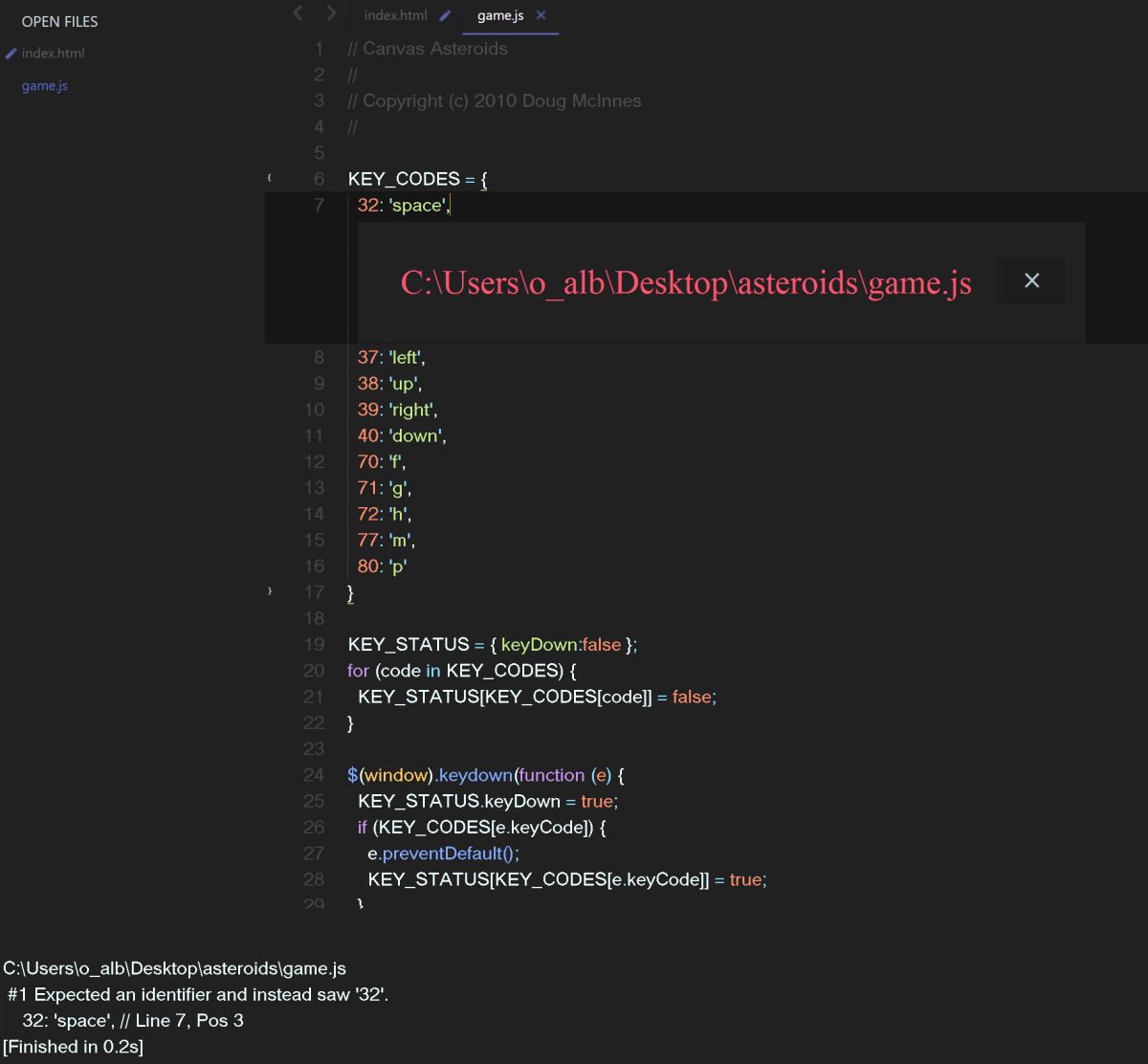Click the '// Line 7, Pos 3' output line
Screen dimensions: 1148x1064
(x=182, y=1020)
